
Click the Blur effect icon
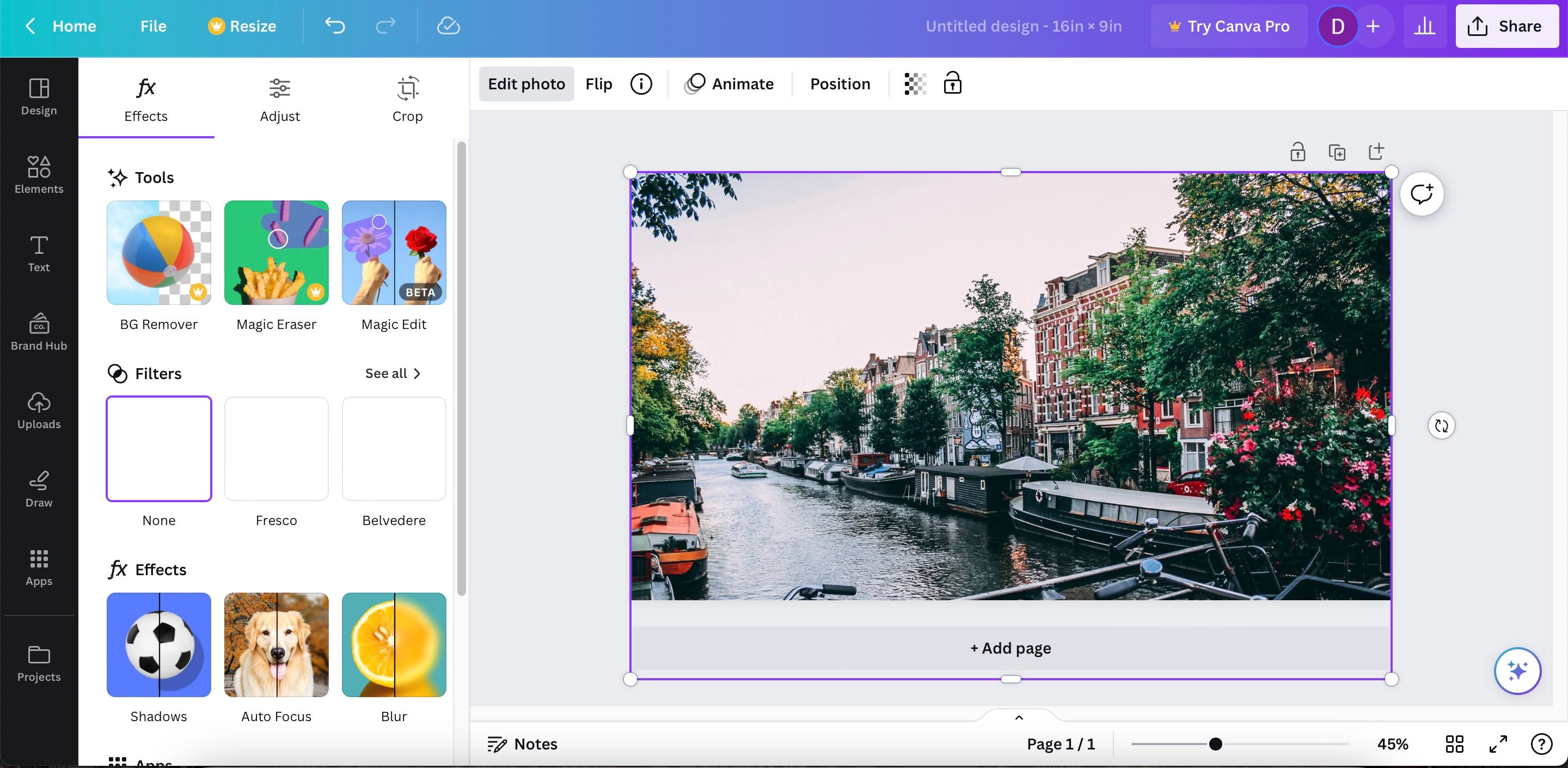393,645
